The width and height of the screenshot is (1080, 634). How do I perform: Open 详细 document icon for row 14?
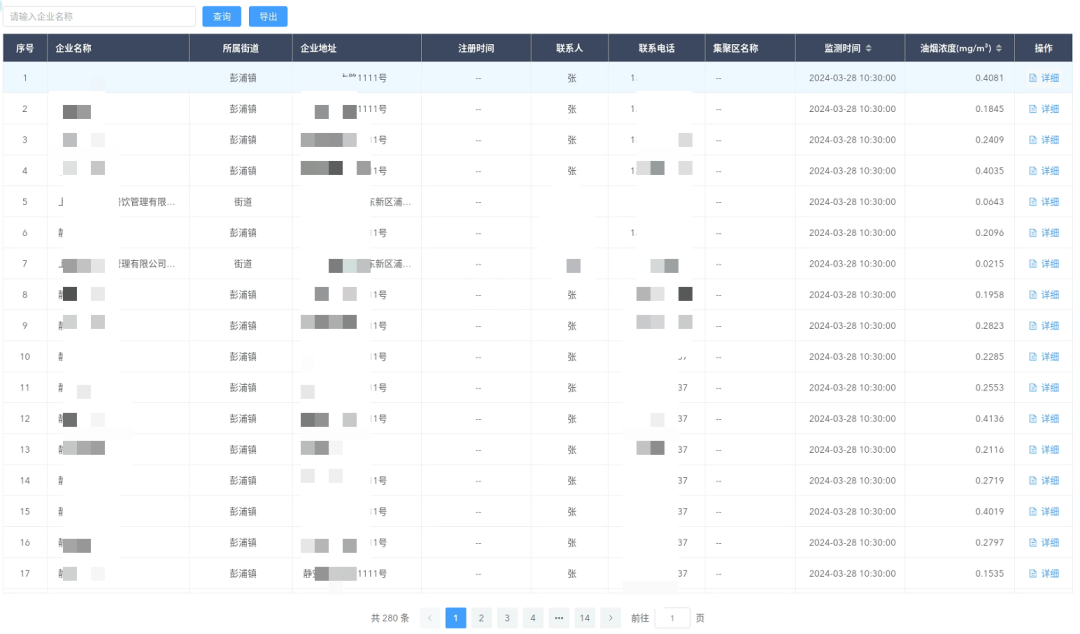point(1033,481)
